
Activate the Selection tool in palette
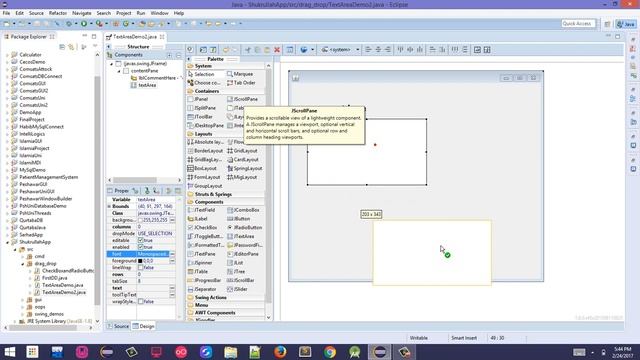201,74
